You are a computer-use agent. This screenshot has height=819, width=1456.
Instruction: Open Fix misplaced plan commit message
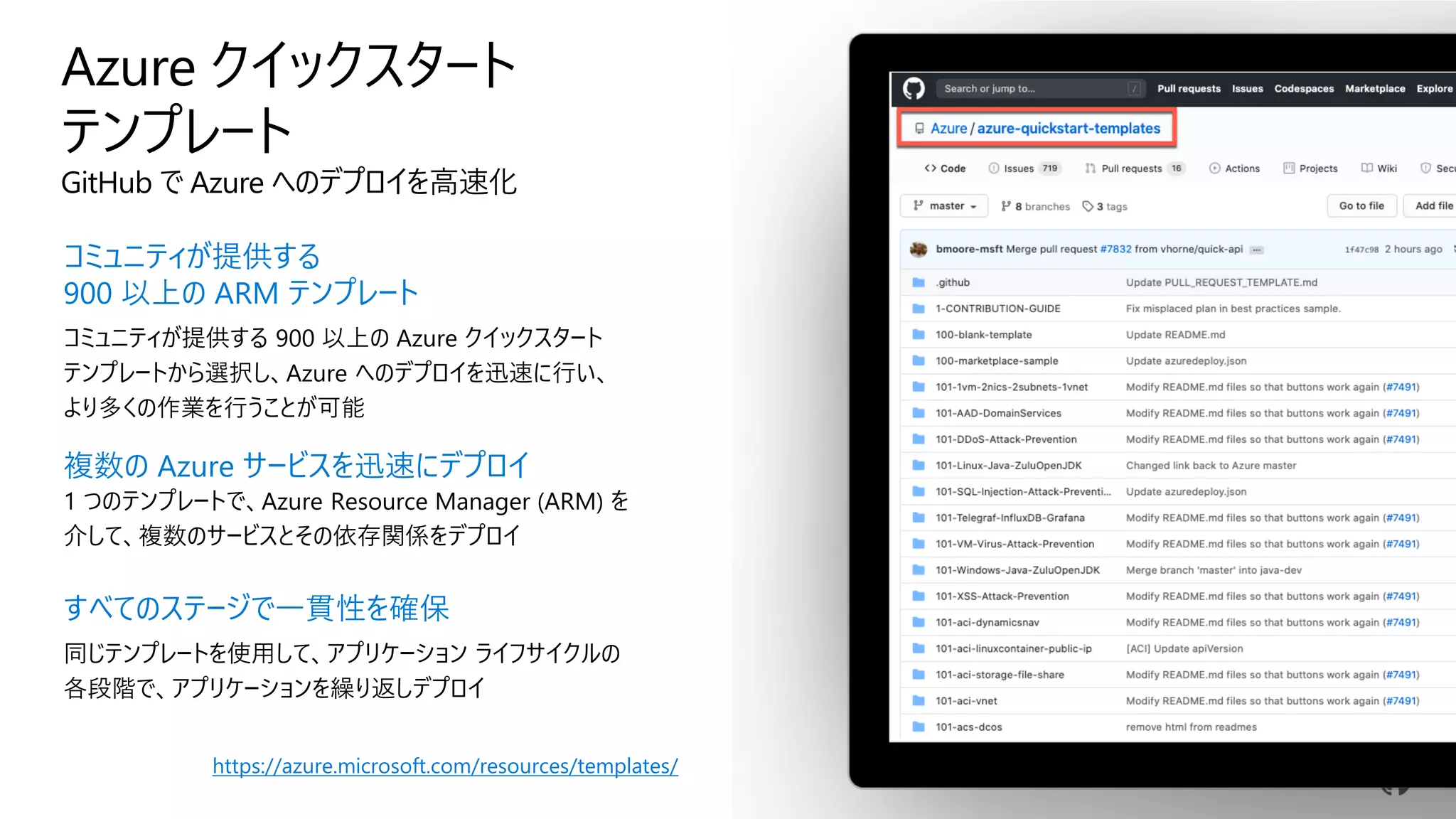coord(1233,309)
